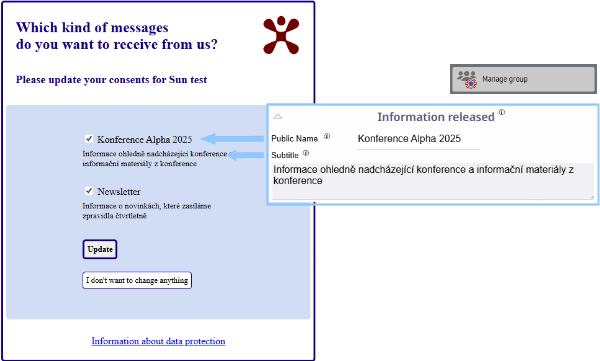
Task: Click the Manage group people icon
Action: coord(467,79)
